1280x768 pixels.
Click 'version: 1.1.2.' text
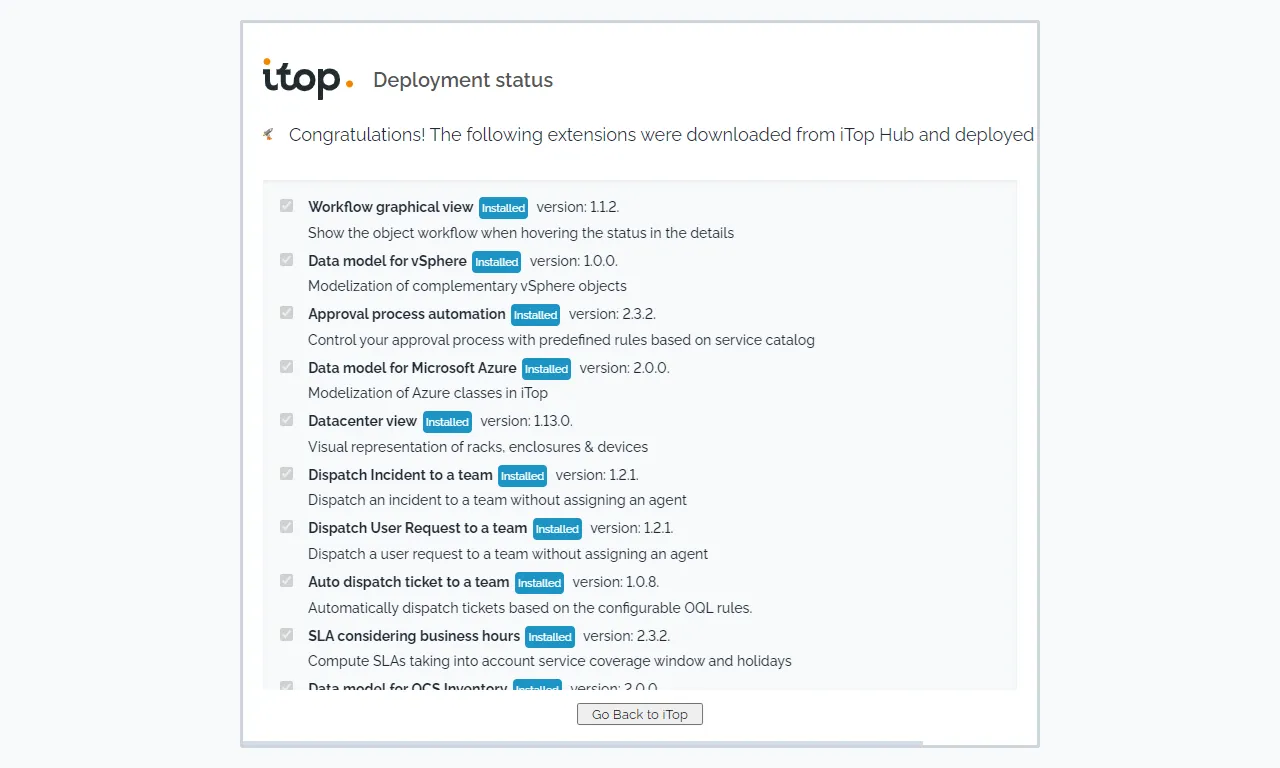pyautogui.click(x=578, y=207)
